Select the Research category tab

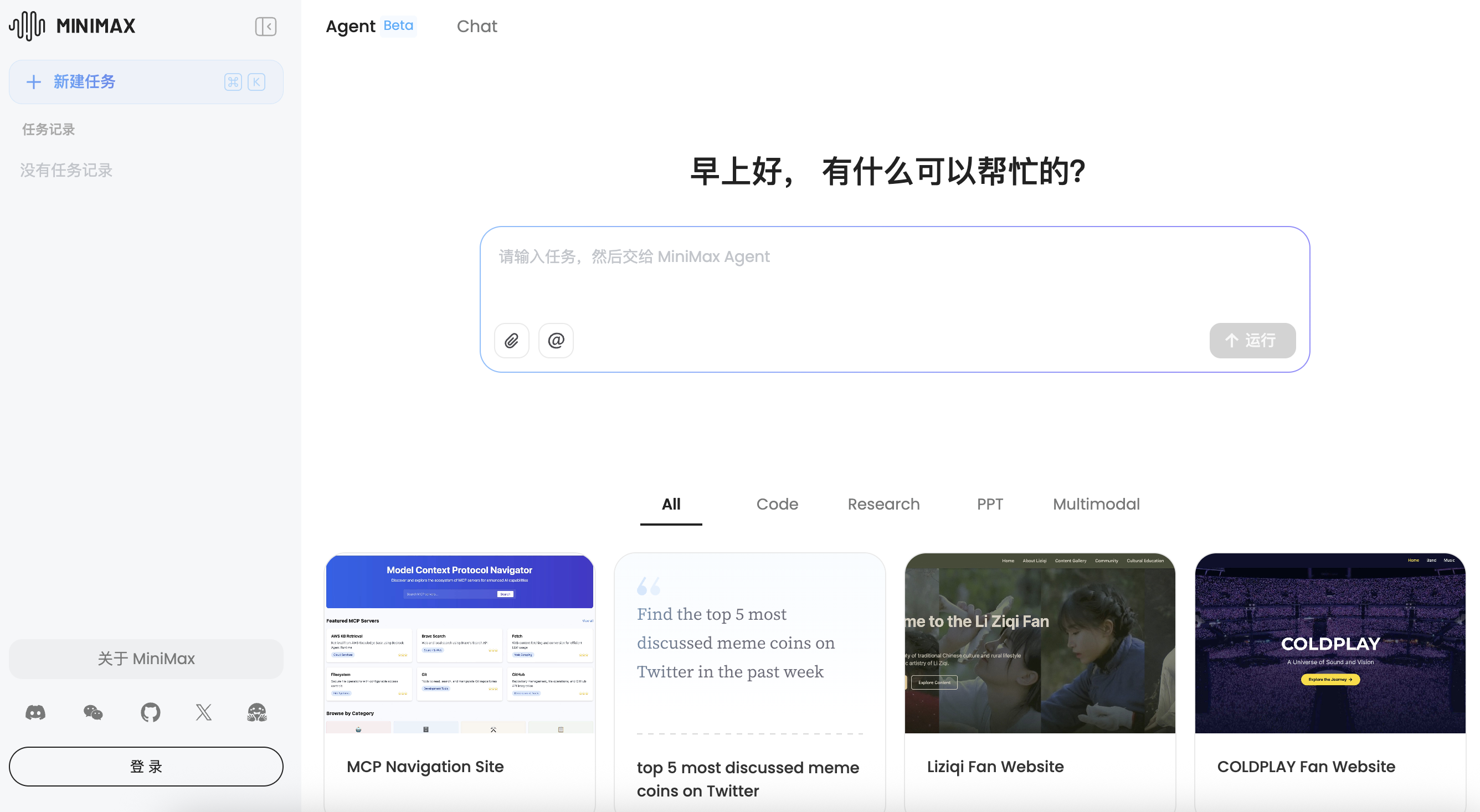[x=883, y=504]
